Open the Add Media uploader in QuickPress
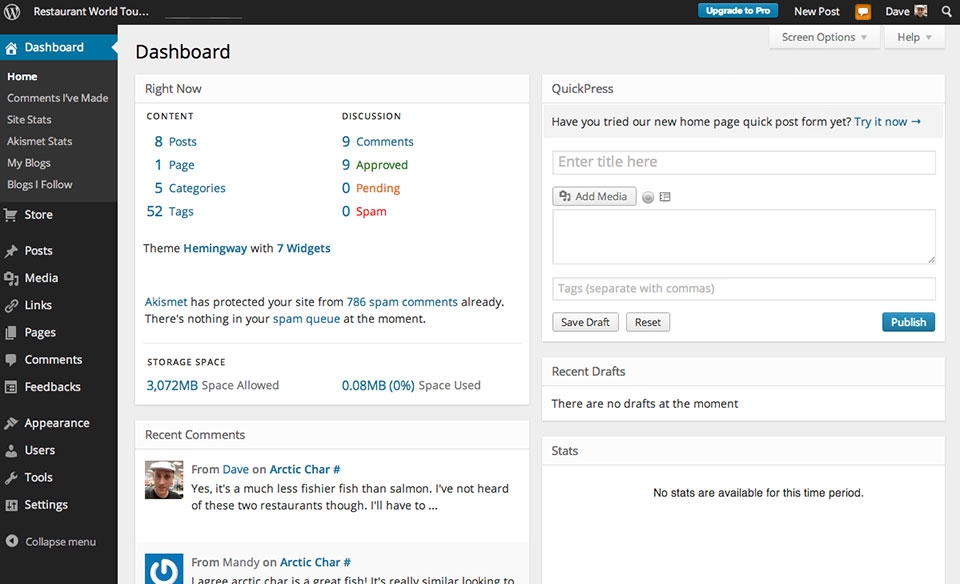 (594, 196)
